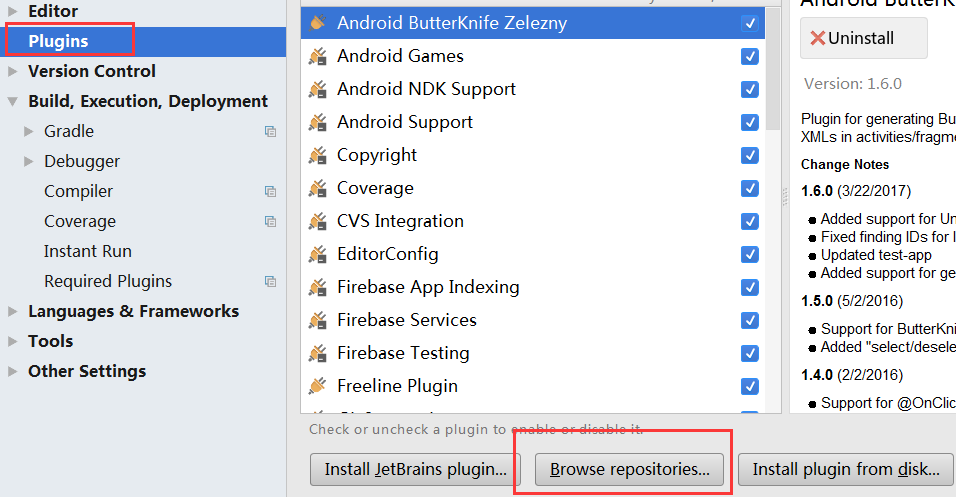This screenshot has height=497, width=956.
Task: Click the Firebase Services plugin icon
Action: point(318,320)
